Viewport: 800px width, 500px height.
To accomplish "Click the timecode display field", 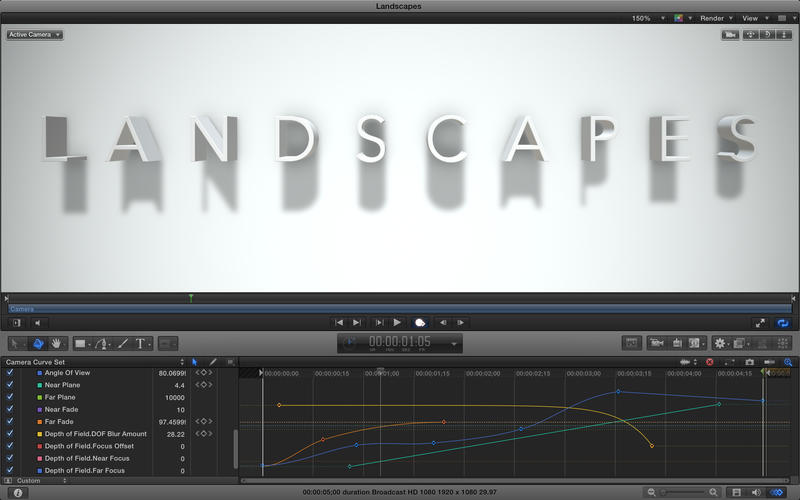I will click(400, 342).
